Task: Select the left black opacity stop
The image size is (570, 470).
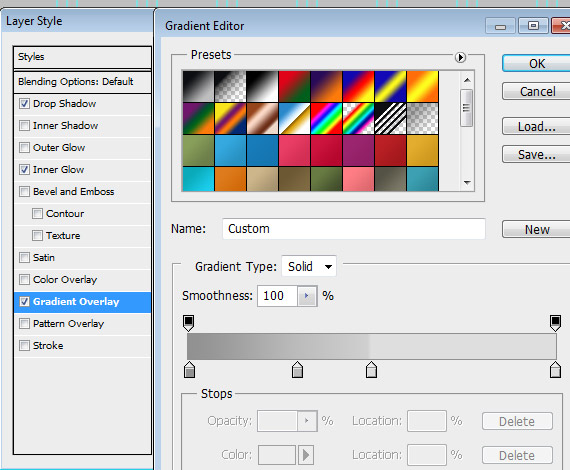Action: point(188,323)
